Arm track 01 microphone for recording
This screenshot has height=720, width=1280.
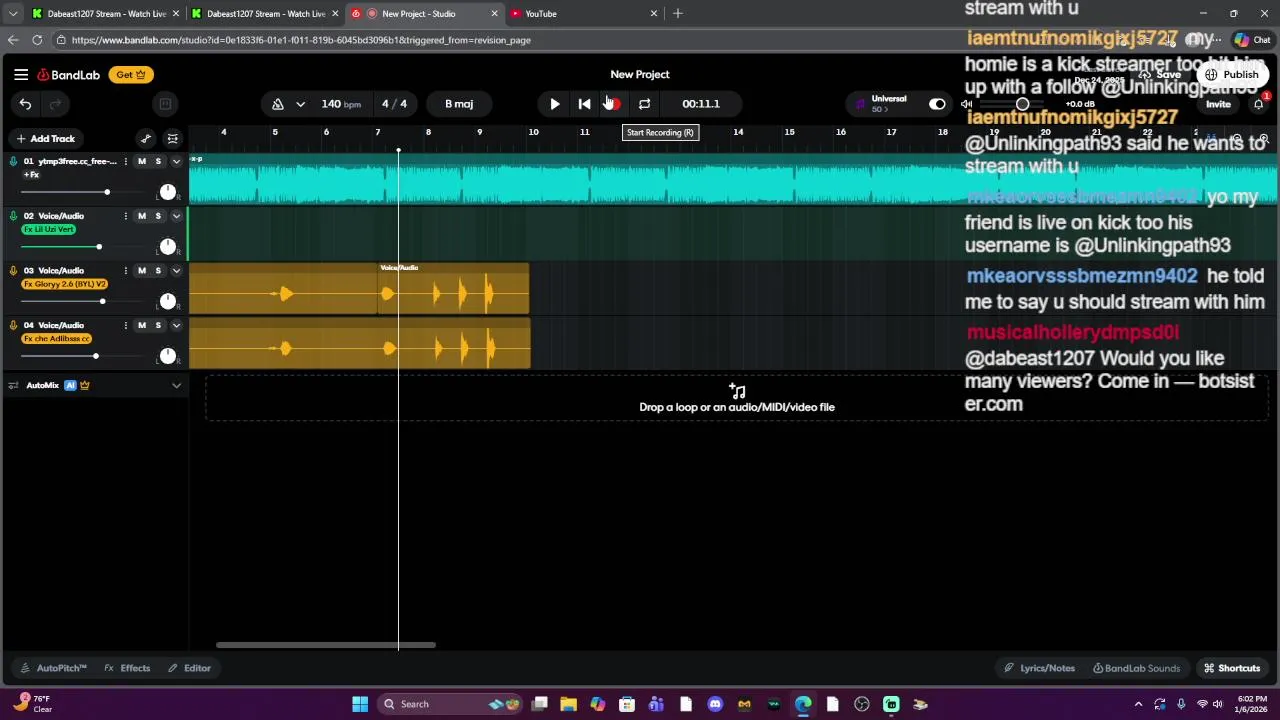[13, 161]
